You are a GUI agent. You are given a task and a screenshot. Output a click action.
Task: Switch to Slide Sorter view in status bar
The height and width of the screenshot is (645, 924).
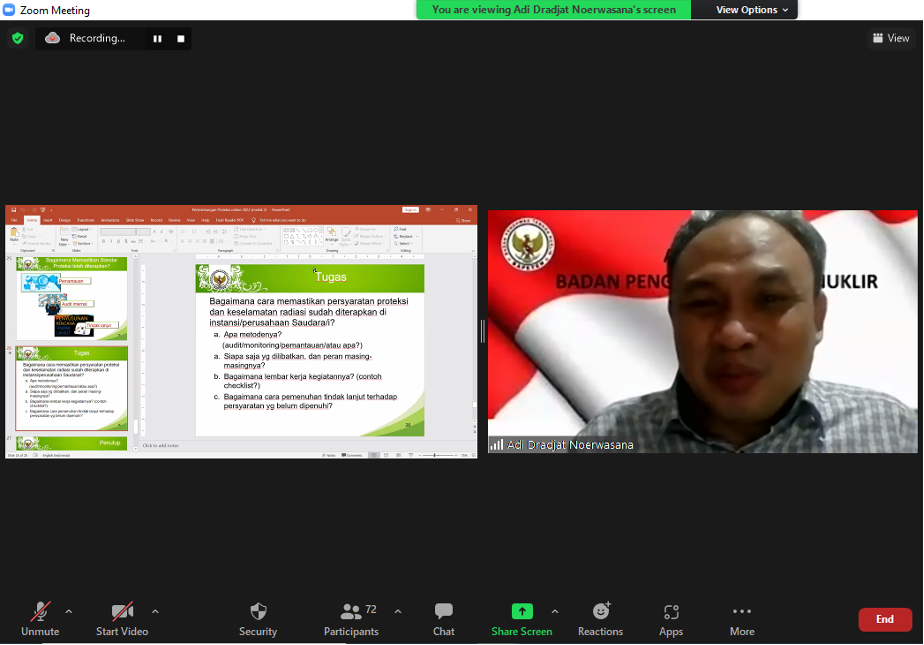coord(386,455)
